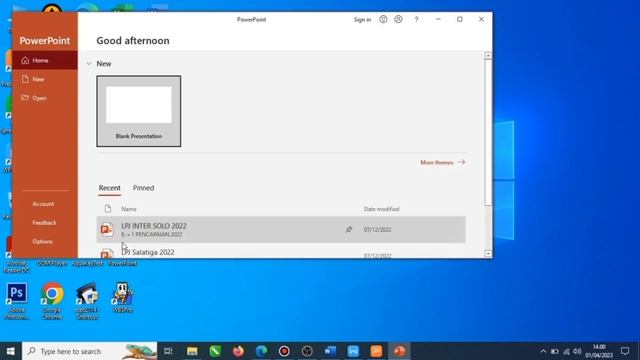The width and height of the screenshot is (640, 360).
Task: Select Google Chrome desktop shortcut
Action: (52, 300)
